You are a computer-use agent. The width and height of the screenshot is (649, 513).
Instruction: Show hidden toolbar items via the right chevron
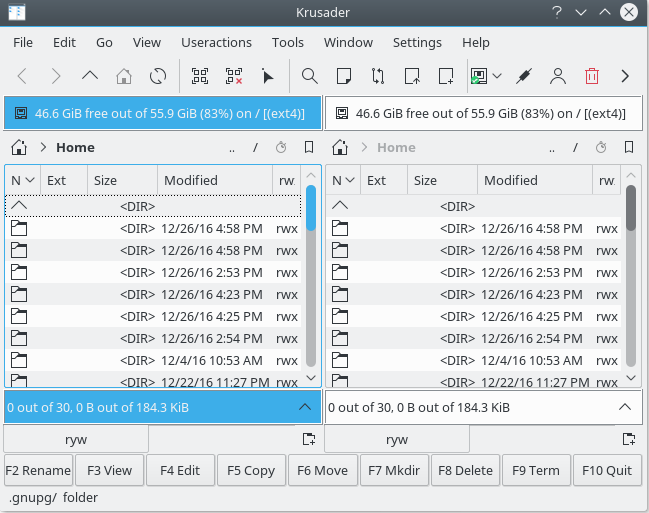[x=626, y=76]
